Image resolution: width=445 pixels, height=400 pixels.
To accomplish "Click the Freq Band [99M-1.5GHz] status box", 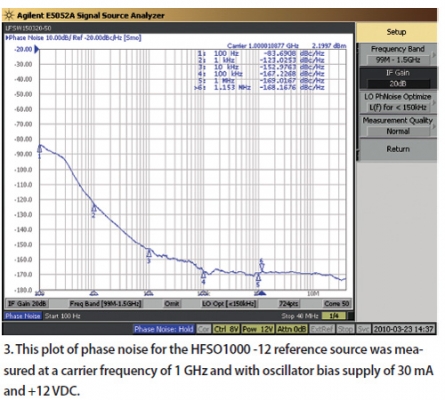I will (x=105, y=304).
